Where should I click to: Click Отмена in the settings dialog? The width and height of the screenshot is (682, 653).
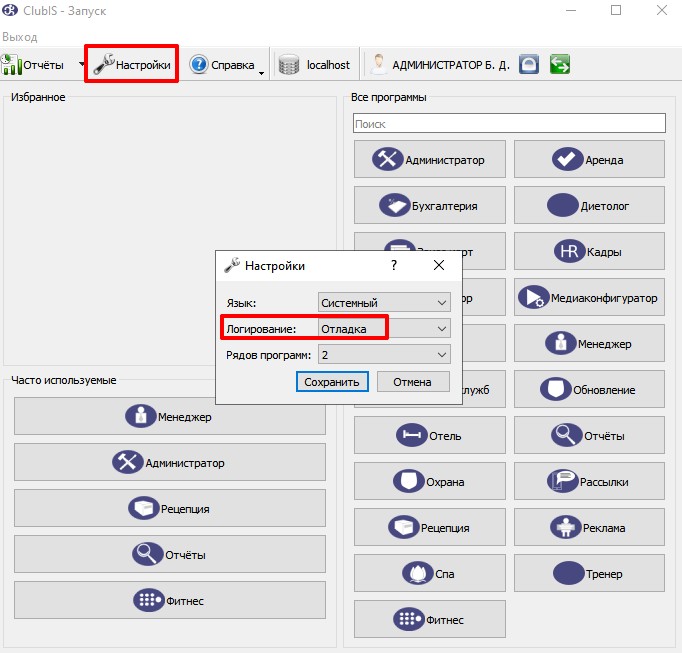pos(413,382)
